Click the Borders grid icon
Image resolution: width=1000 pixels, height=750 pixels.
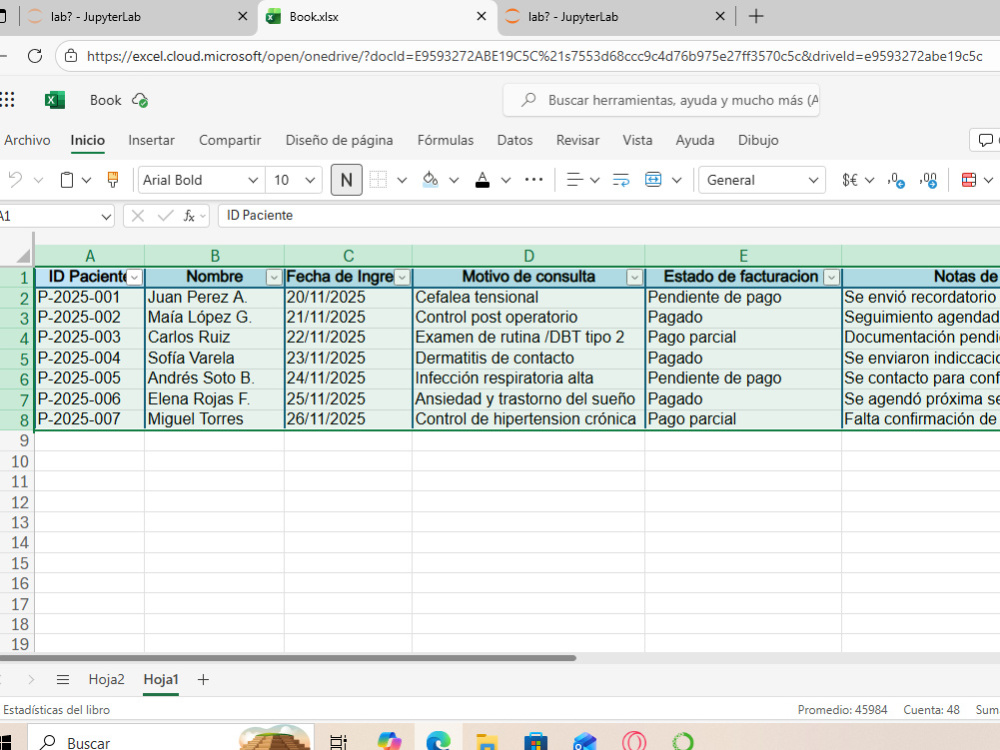(378, 180)
